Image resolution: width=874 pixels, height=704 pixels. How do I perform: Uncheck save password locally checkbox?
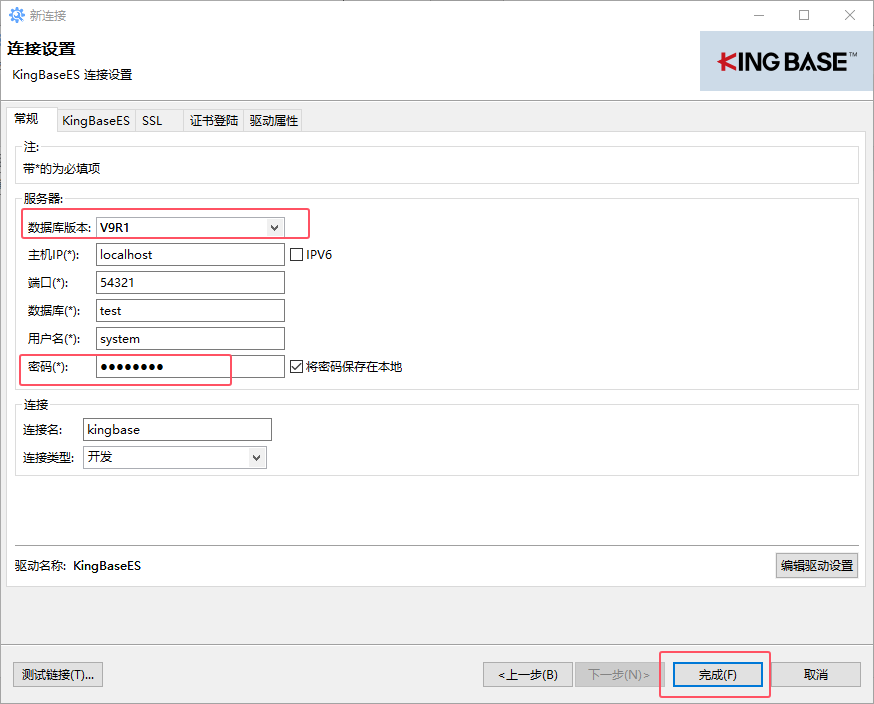click(296, 367)
